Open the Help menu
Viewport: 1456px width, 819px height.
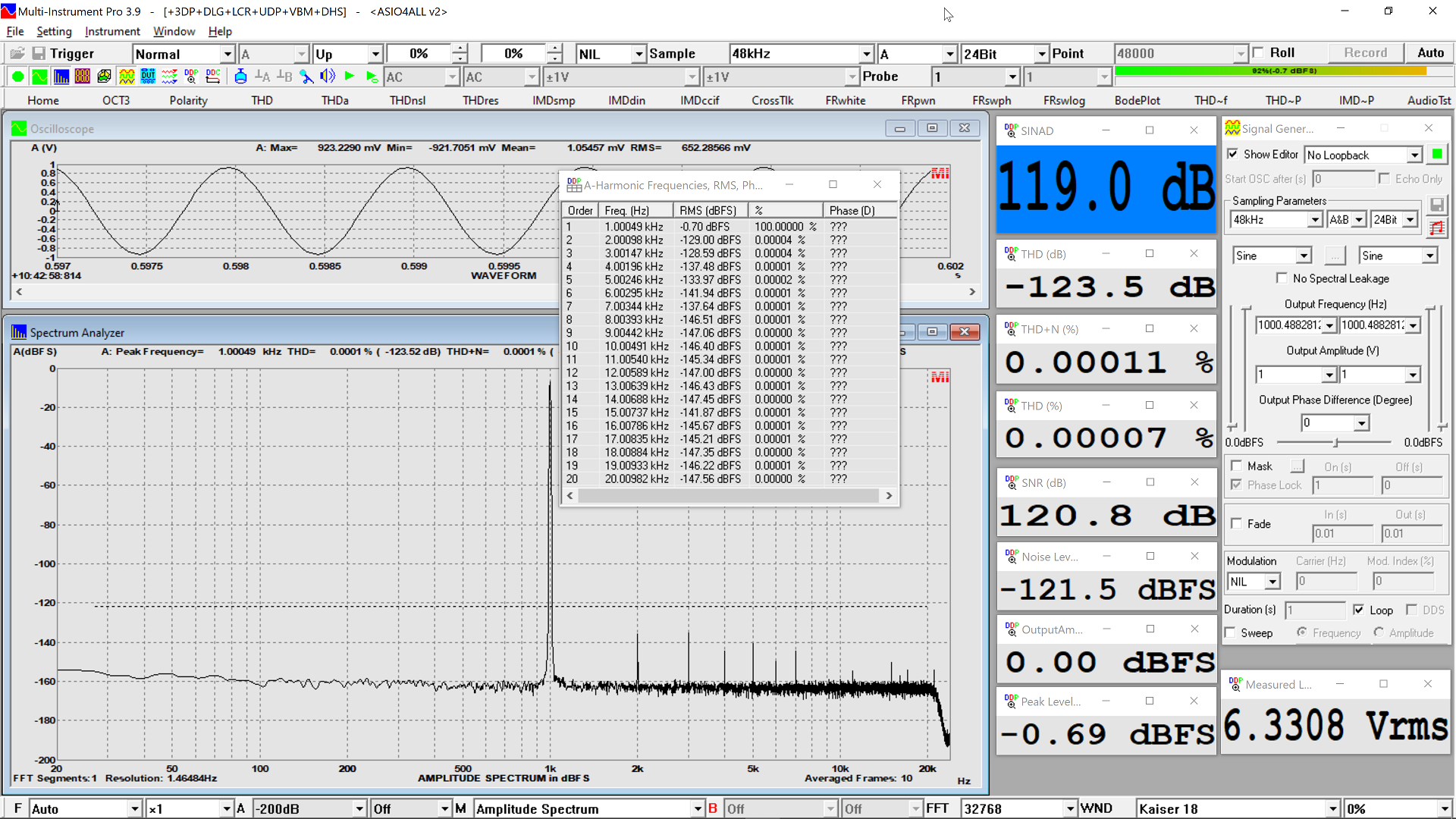point(220,31)
